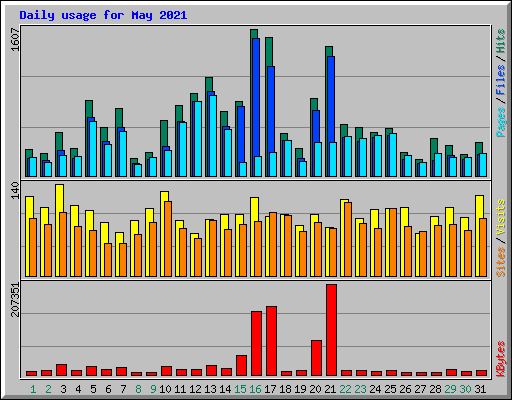The height and width of the screenshot is (400, 512).
Task: Click the yellow Visits legend label
Action: [501, 218]
